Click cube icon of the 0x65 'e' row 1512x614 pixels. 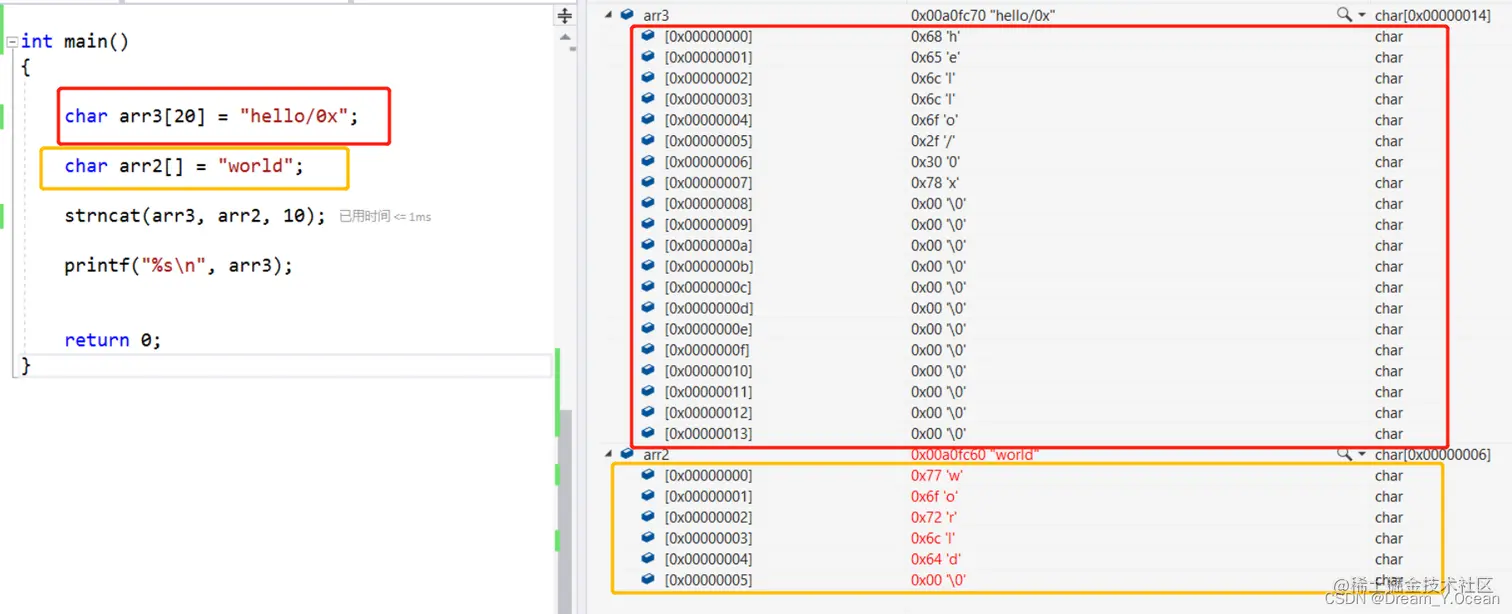[648, 57]
